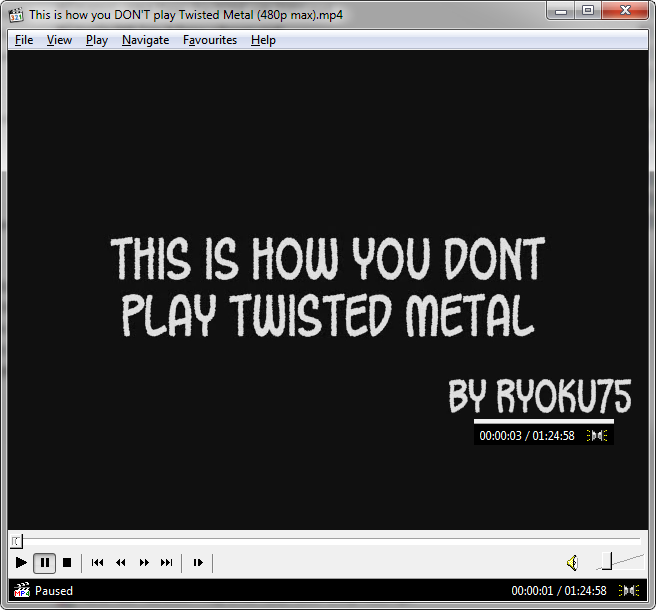The image size is (656, 610).
Task: Click the window title bar filename text
Action: pyautogui.click(x=186, y=15)
